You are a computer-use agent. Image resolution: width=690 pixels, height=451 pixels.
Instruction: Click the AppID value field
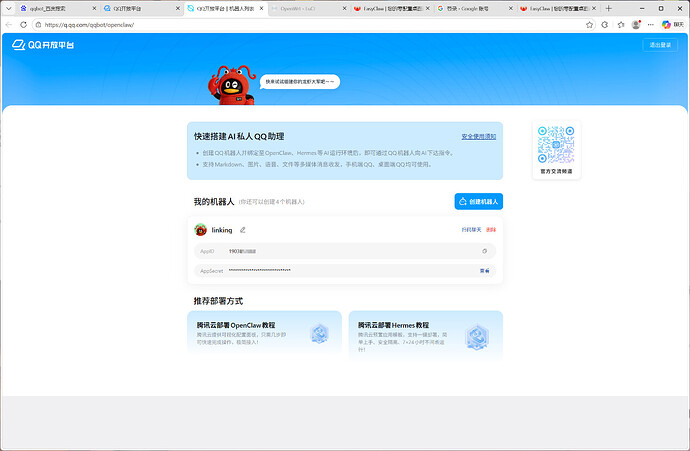click(x=345, y=251)
